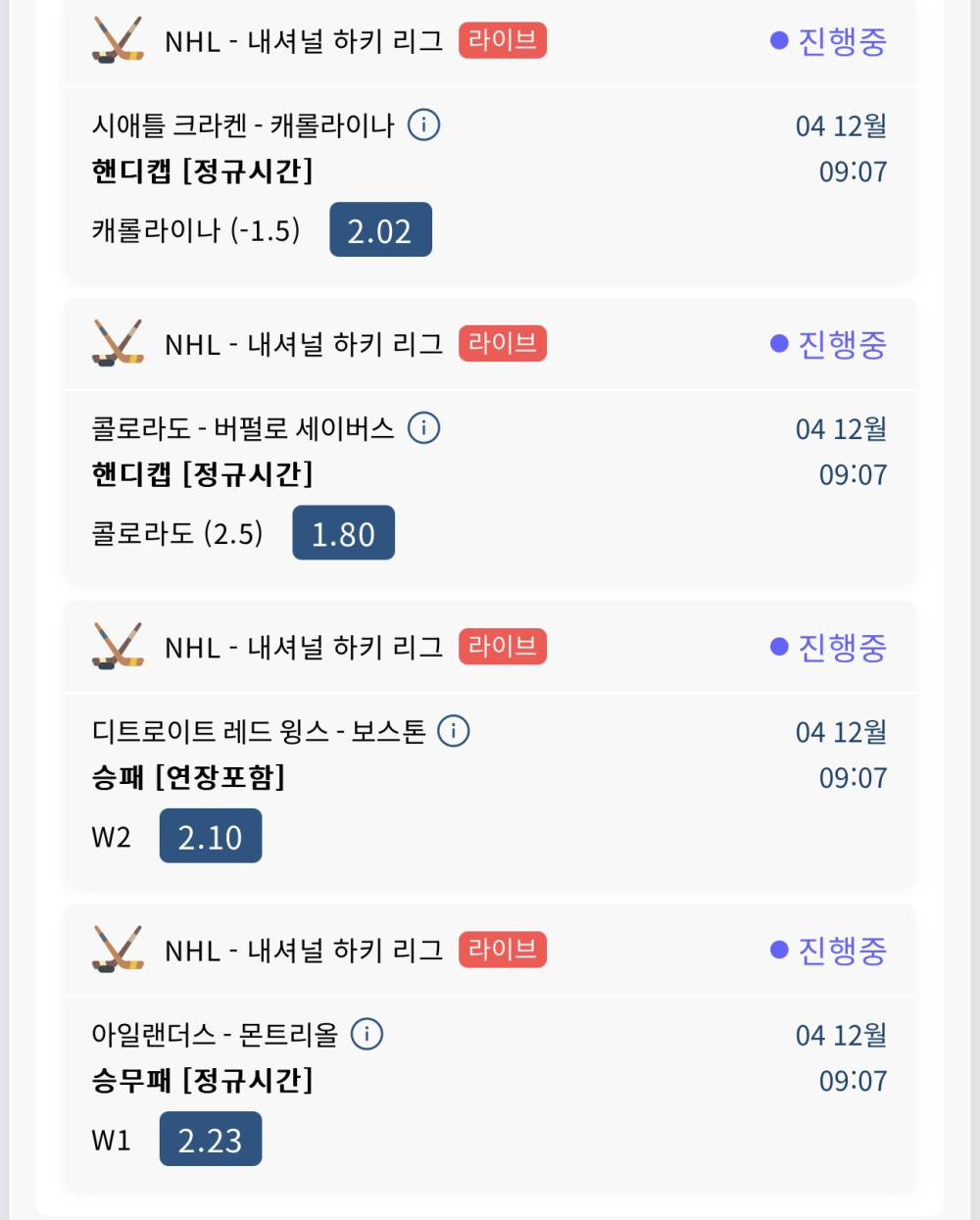Image resolution: width=980 pixels, height=1220 pixels.
Task: Select hockey sticks icon on 콜로라도 card
Action: pos(118,343)
